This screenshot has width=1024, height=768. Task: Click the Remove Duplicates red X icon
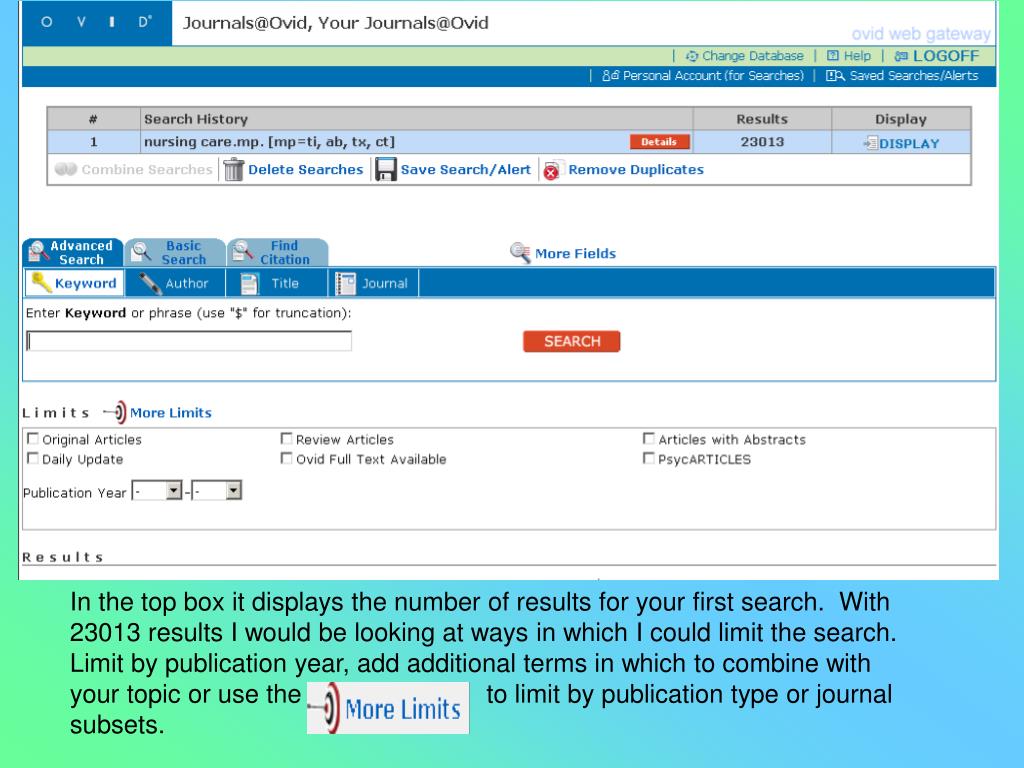click(x=551, y=170)
